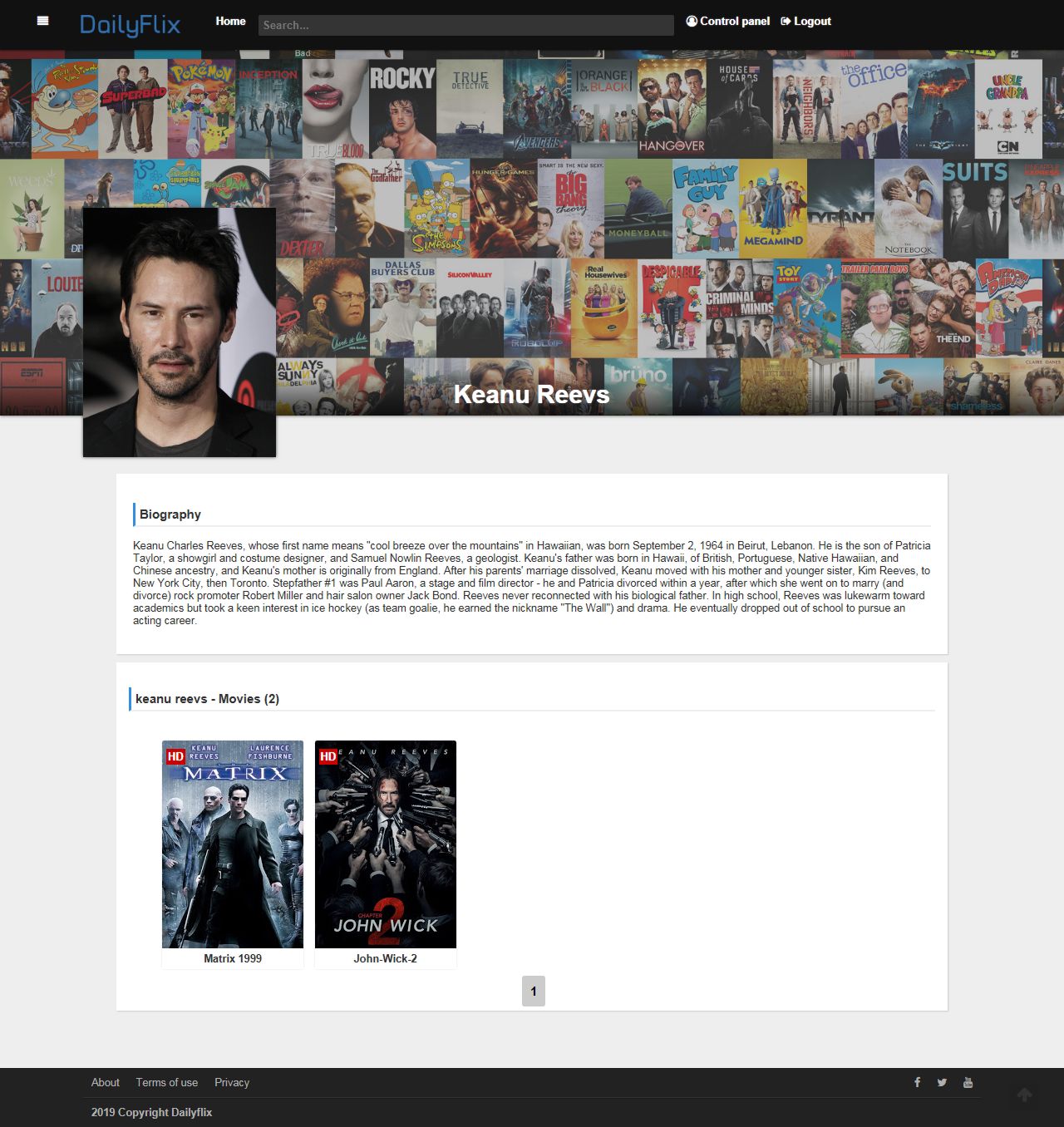
Task: Click the HD badge on John Wick poster
Action: click(x=328, y=756)
